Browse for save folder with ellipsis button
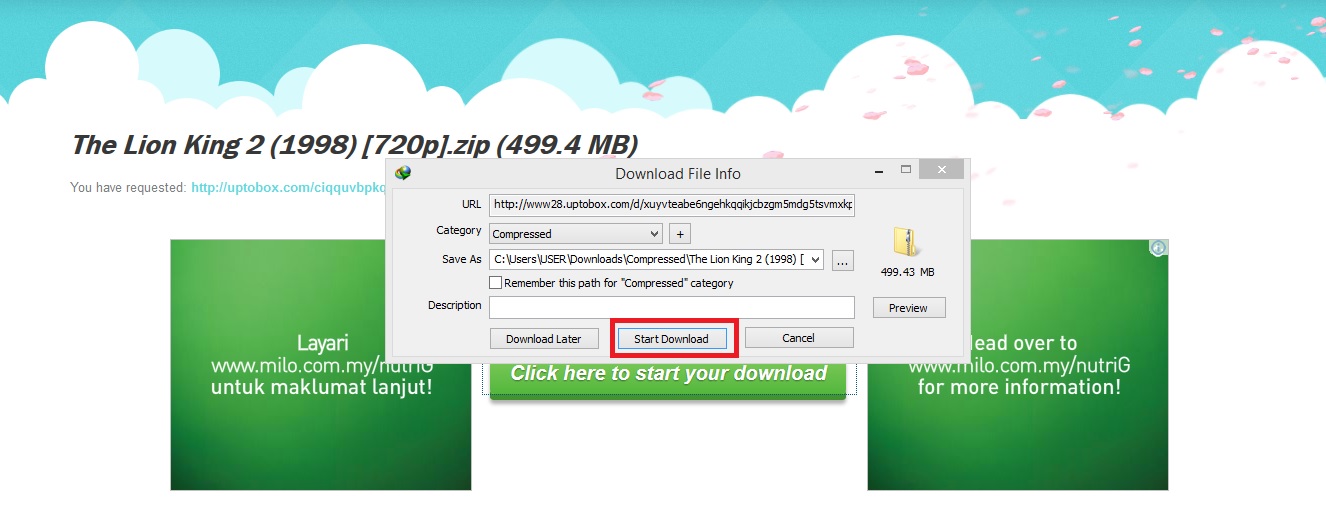 842,260
